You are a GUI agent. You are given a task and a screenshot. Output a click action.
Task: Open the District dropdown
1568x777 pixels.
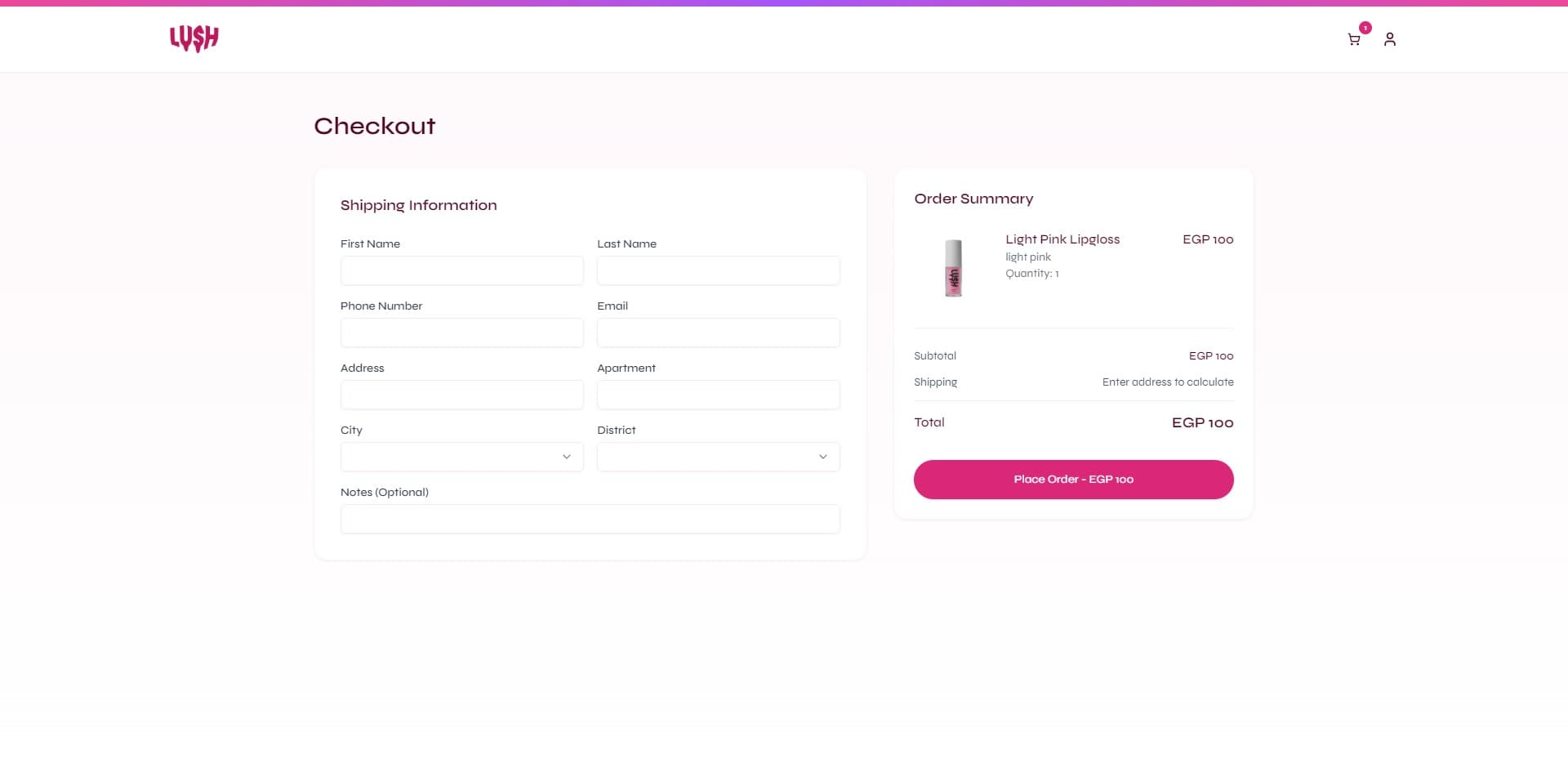click(718, 457)
